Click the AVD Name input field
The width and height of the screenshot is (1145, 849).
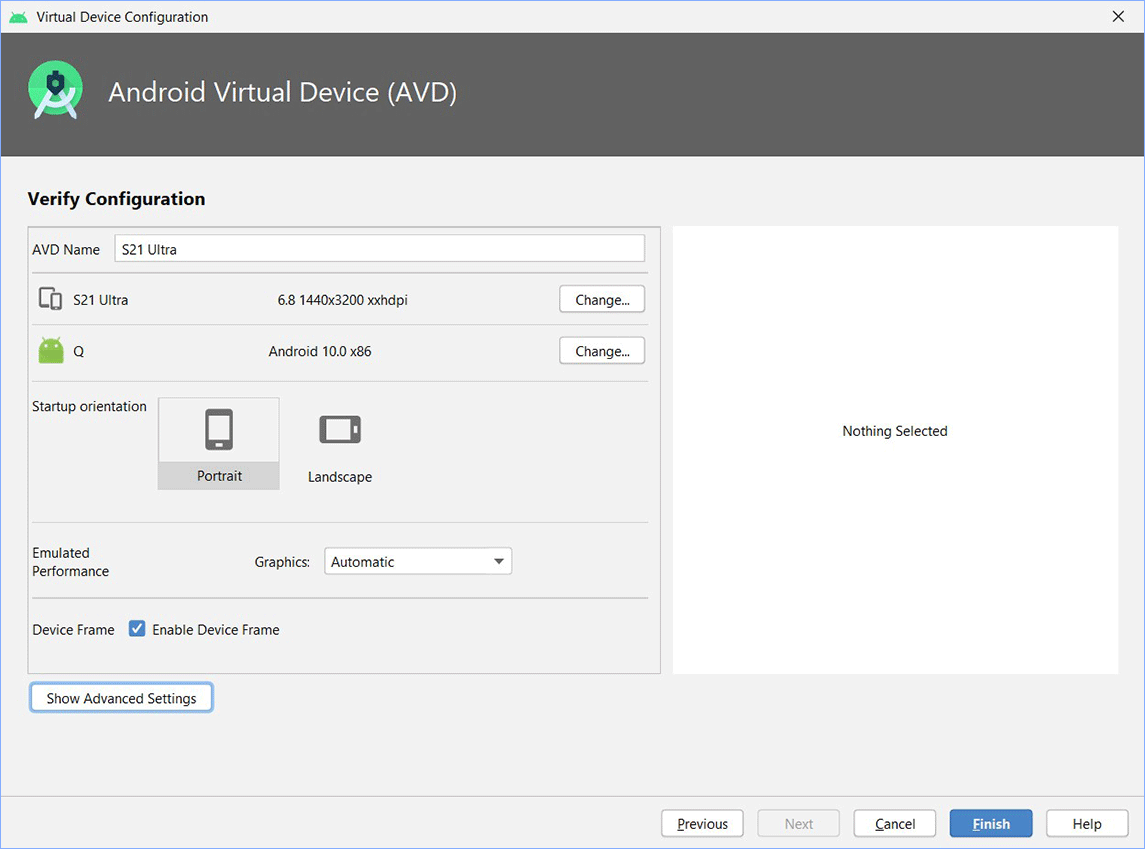pyautogui.click(x=380, y=249)
